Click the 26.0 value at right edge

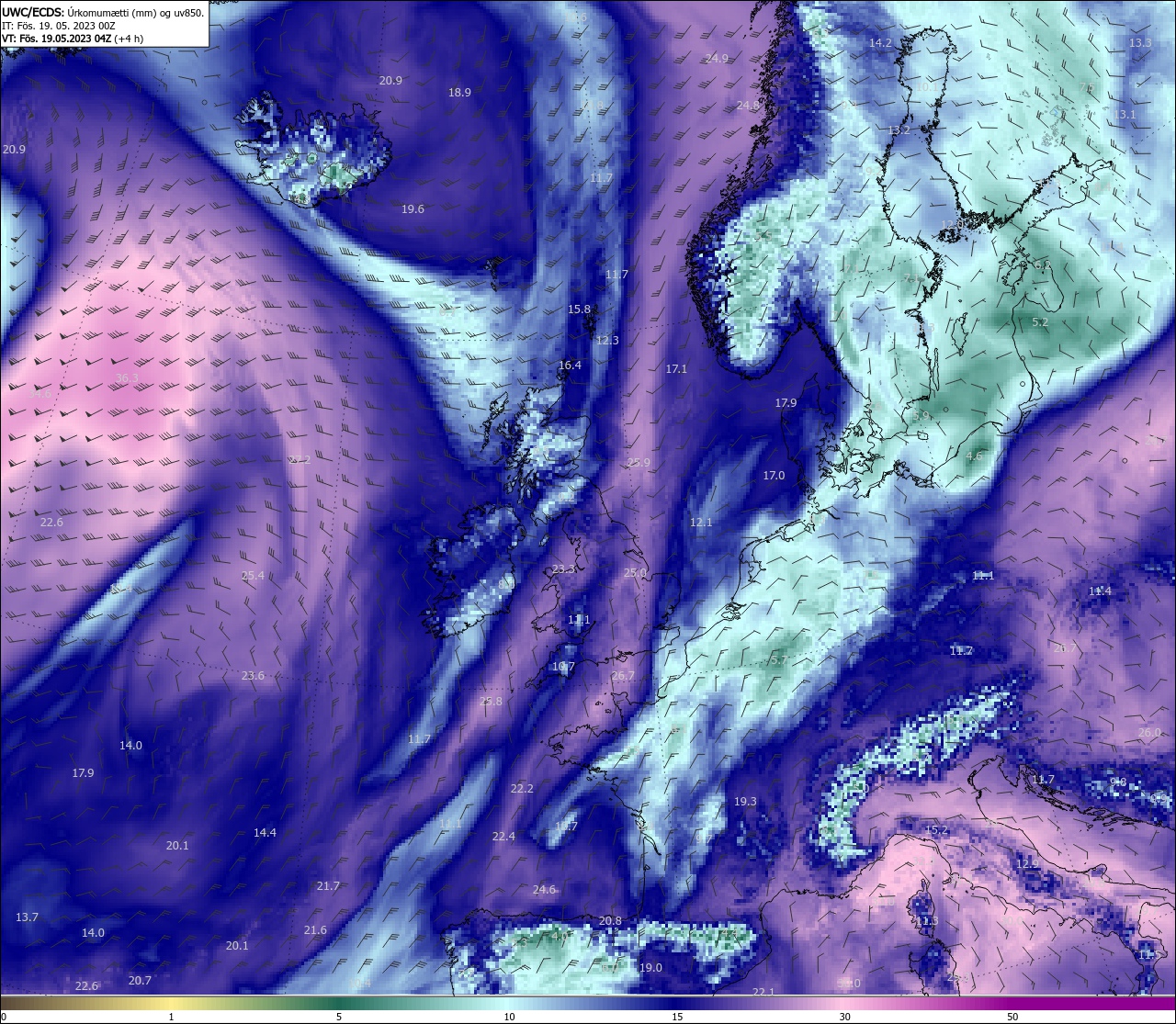click(x=1149, y=733)
